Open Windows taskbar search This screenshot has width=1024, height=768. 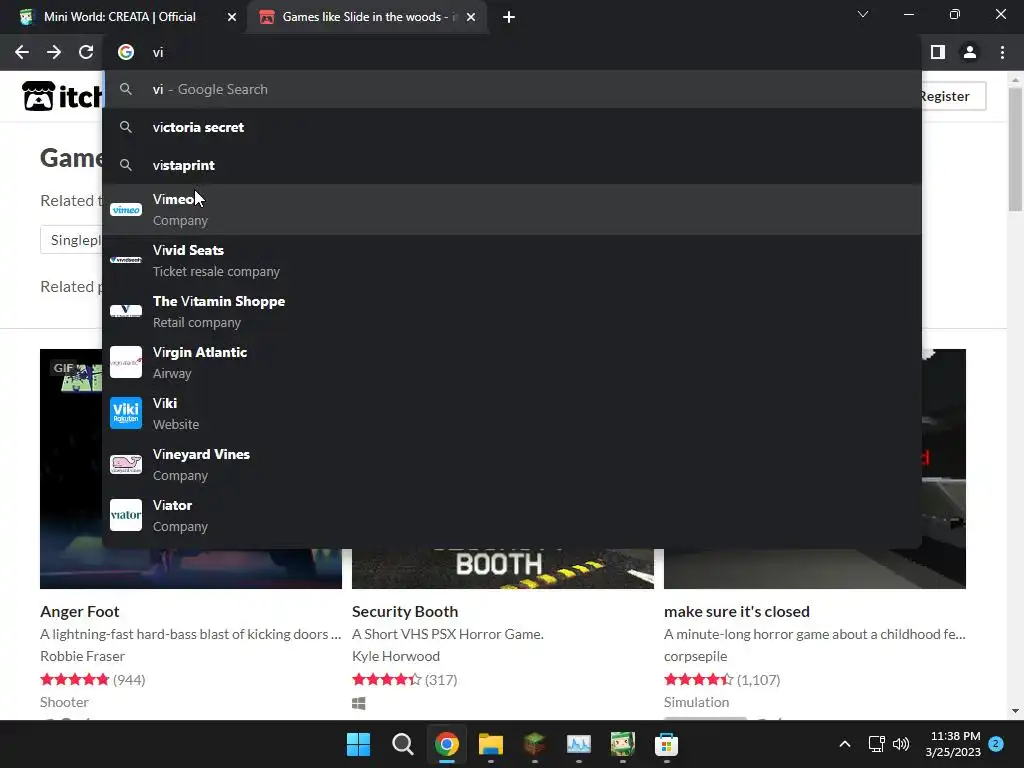(x=402, y=744)
